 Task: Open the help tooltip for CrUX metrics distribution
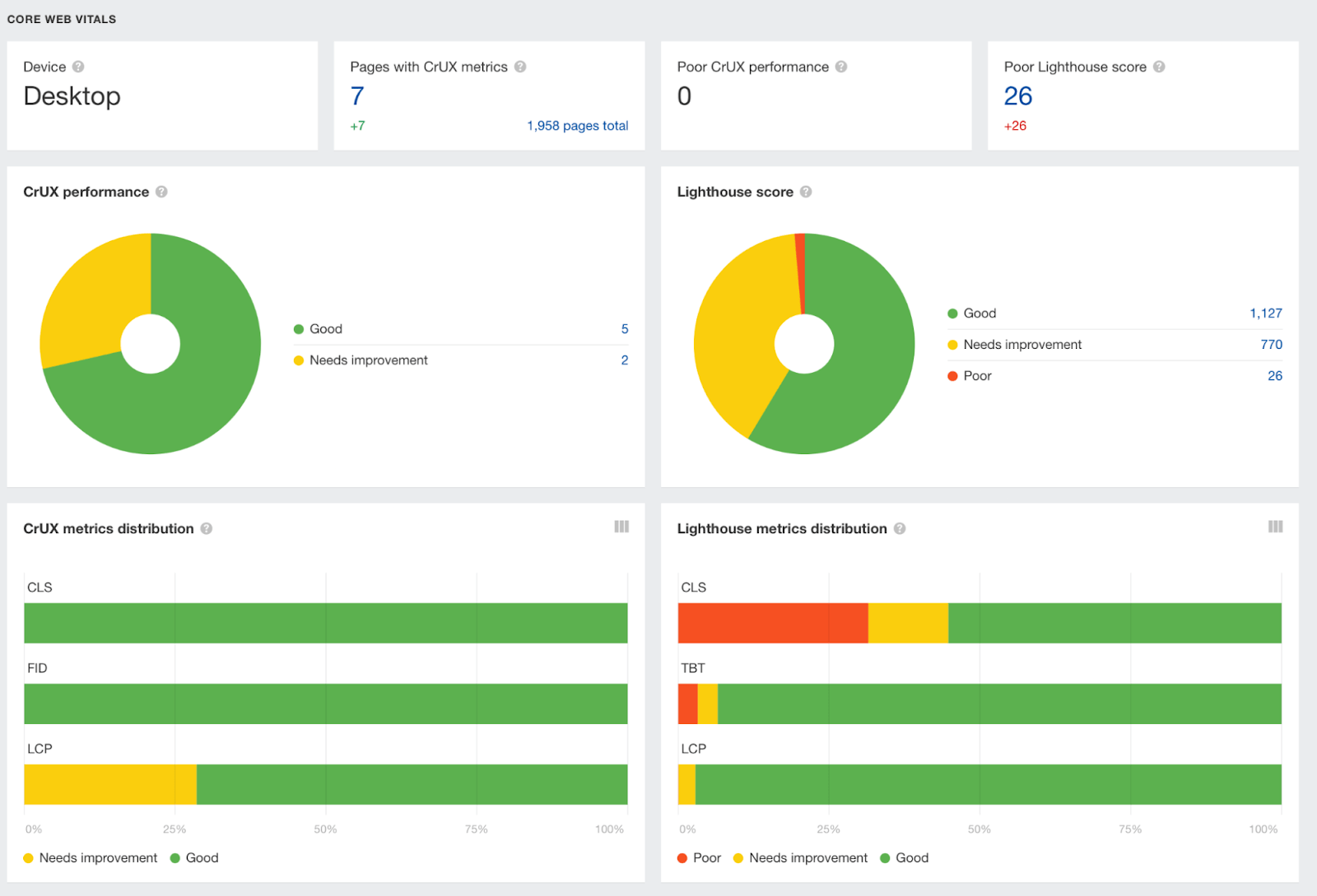(x=206, y=529)
